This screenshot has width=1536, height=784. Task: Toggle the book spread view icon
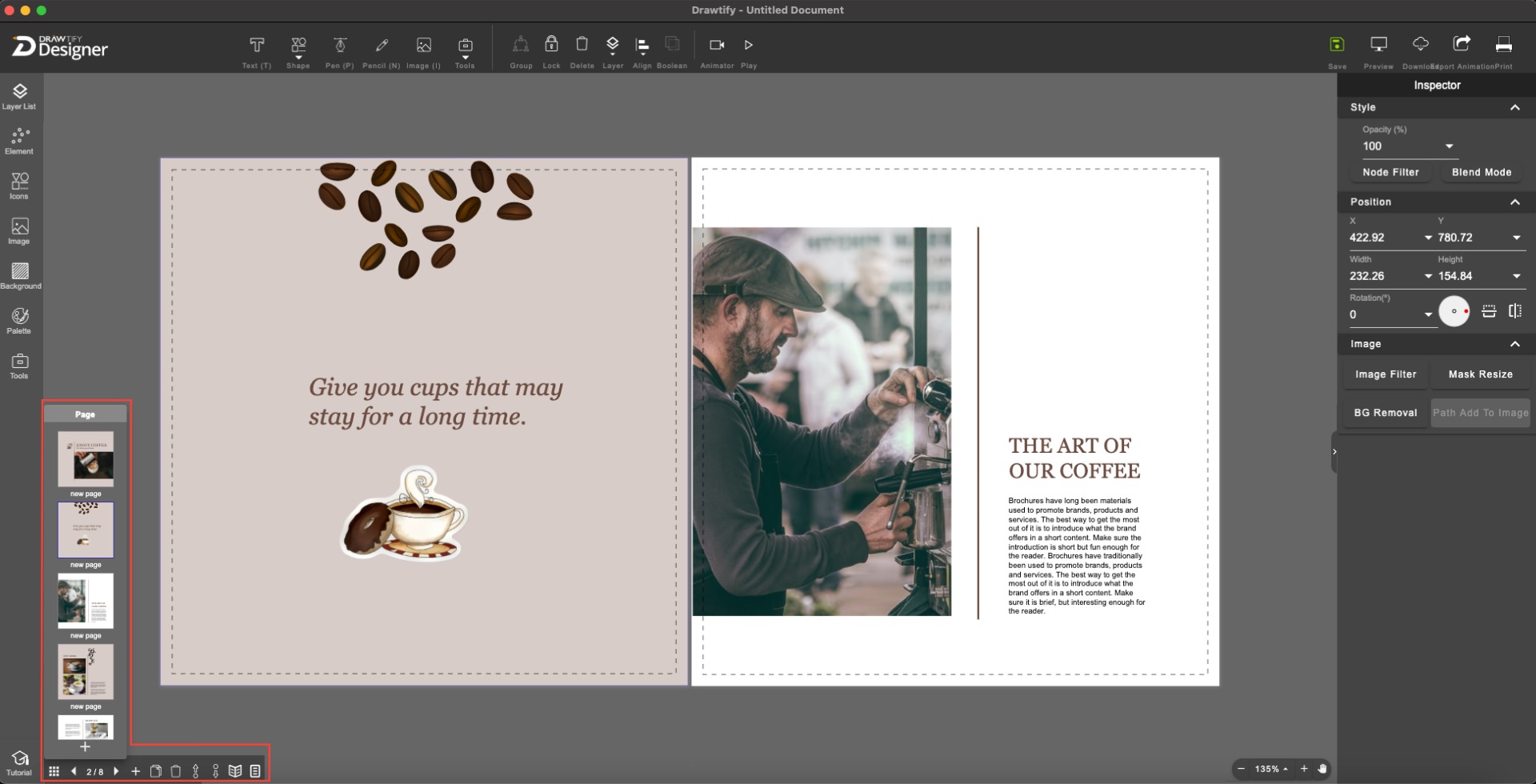(x=235, y=771)
